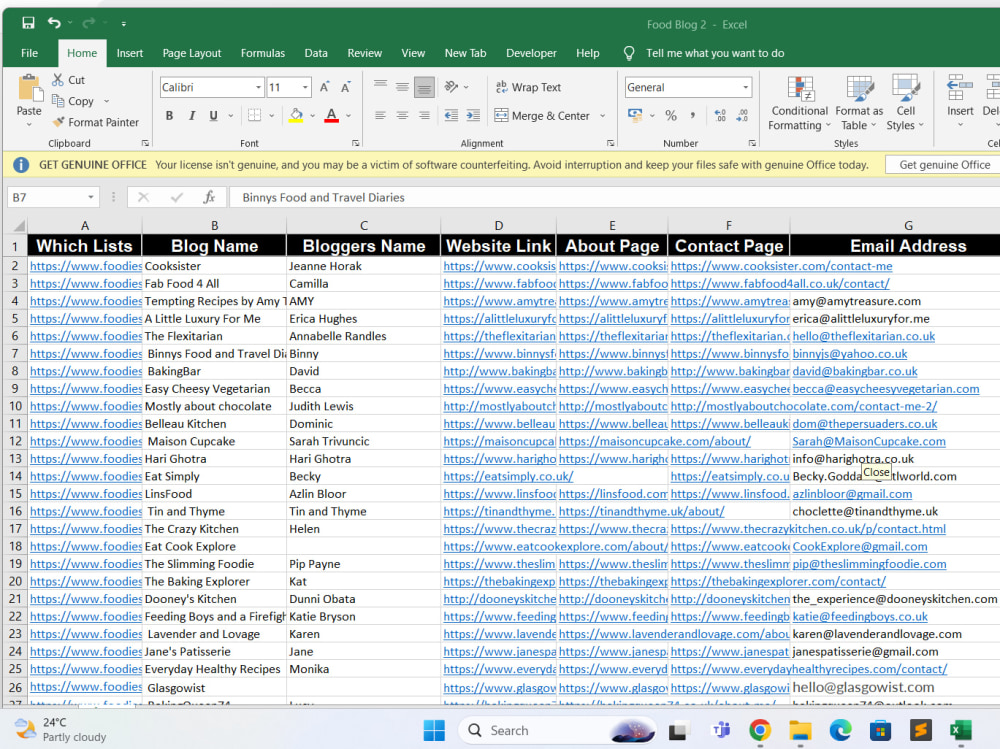This screenshot has height=749, width=1000.
Task: Click the Get genuine Office button
Action: pyautogui.click(x=944, y=165)
